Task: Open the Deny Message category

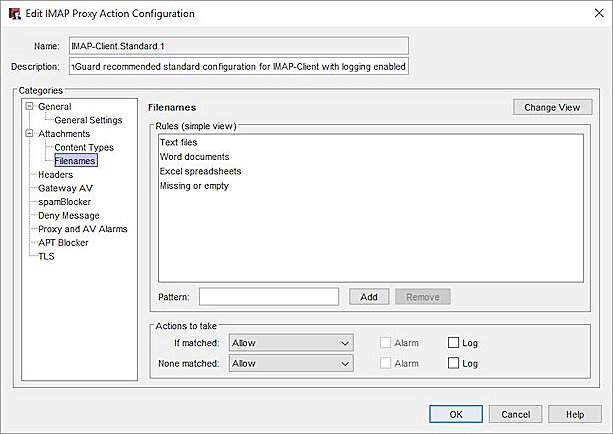Action: point(69,215)
